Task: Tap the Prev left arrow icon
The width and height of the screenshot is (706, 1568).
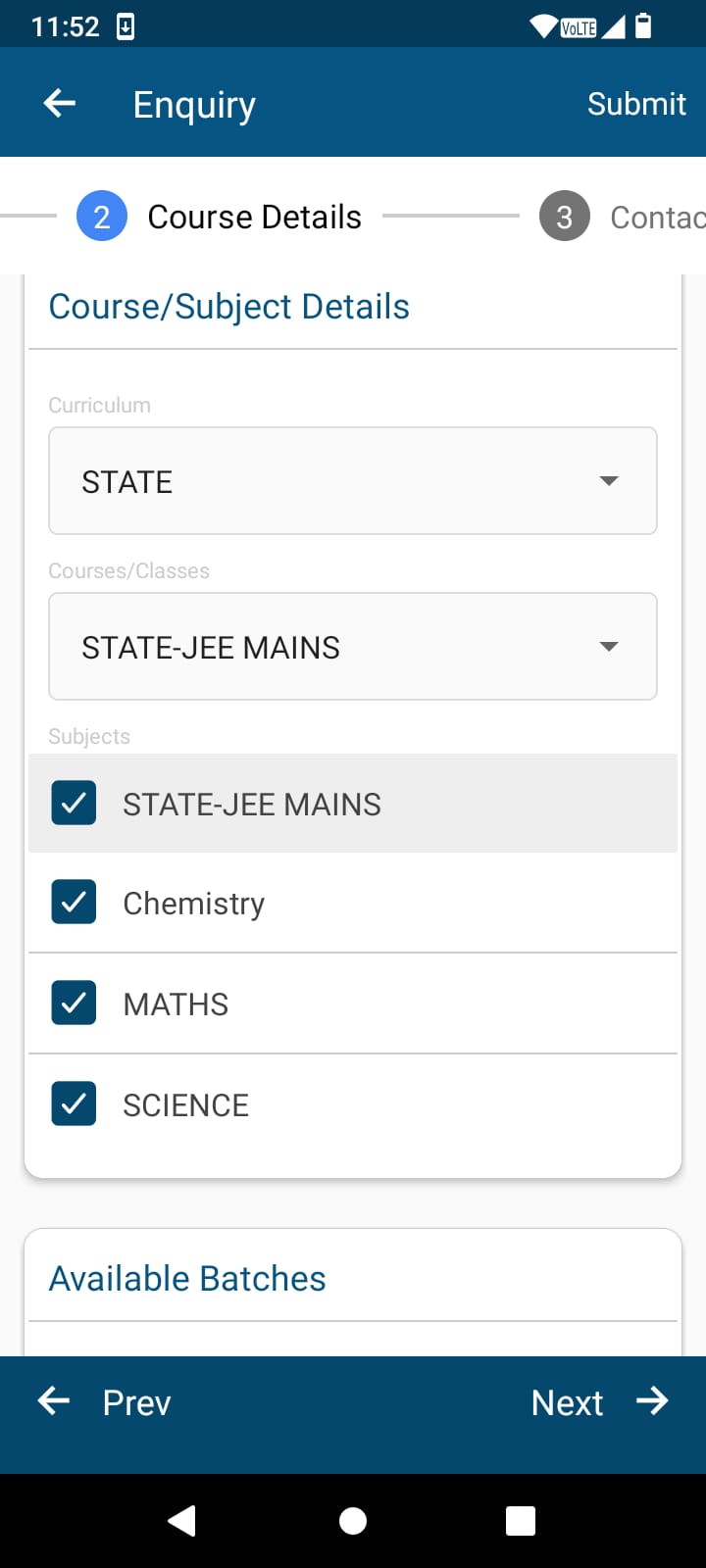Action: click(54, 1401)
